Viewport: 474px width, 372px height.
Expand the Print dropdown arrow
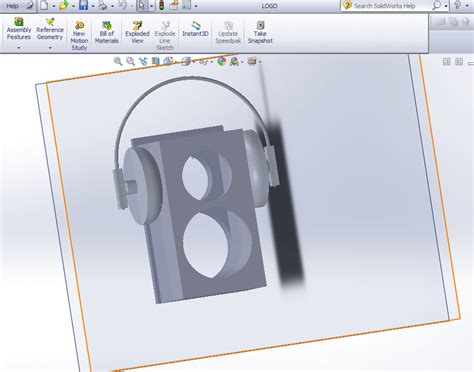pyautogui.click(x=112, y=6)
